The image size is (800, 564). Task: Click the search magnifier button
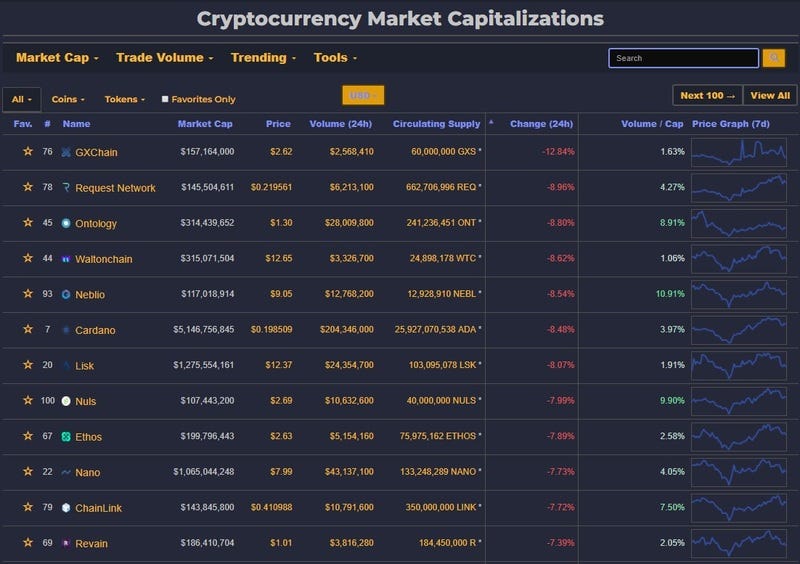[x=773, y=58]
